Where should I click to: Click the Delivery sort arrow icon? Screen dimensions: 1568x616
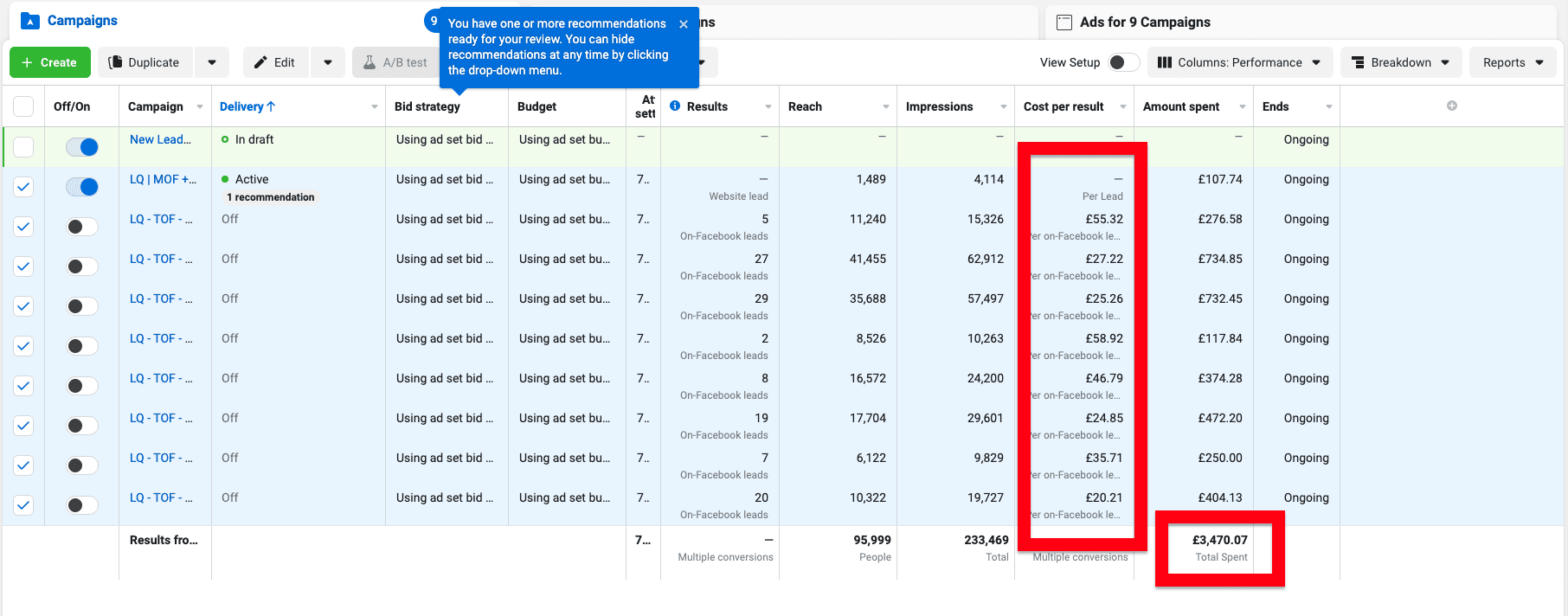coord(271,106)
